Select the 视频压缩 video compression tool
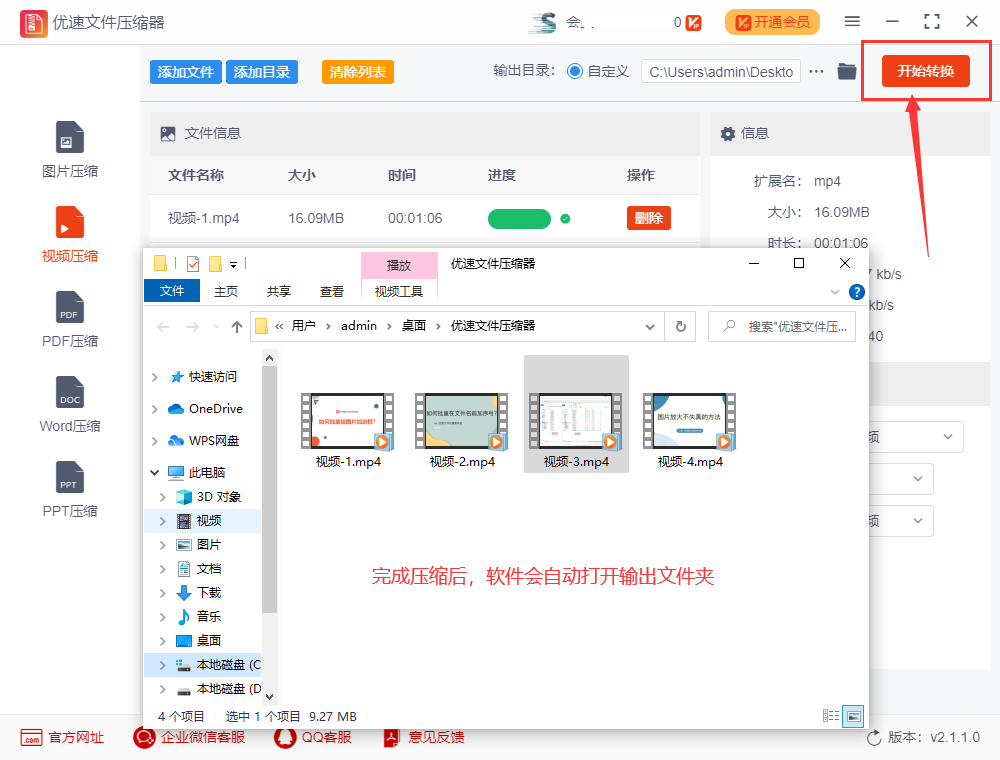The width and height of the screenshot is (1000, 760). pyautogui.click(x=70, y=235)
